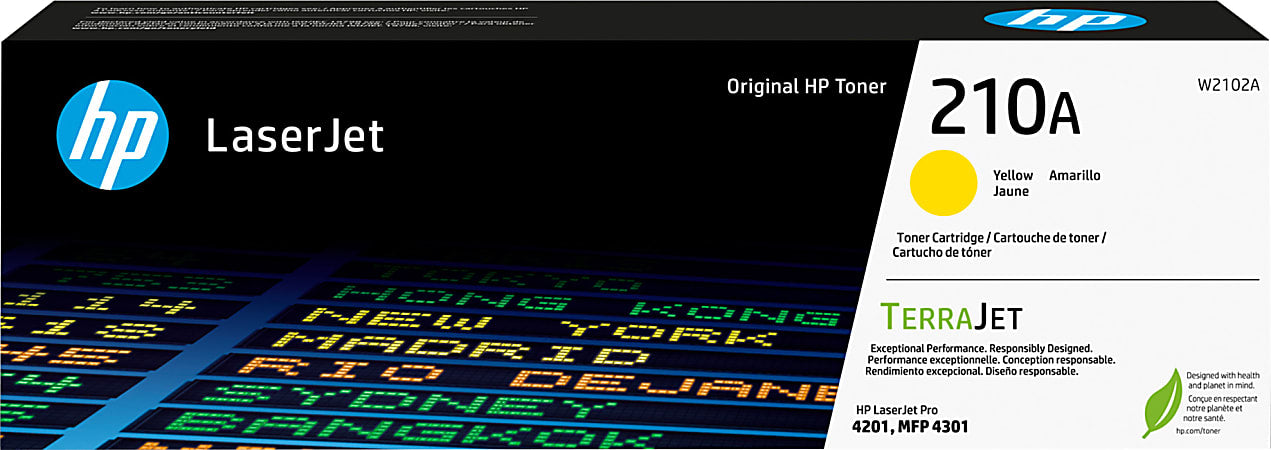Viewport: 1271px width, 450px height.
Task: Click the "Original HP Toner" text
Action: pyautogui.click(x=806, y=87)
